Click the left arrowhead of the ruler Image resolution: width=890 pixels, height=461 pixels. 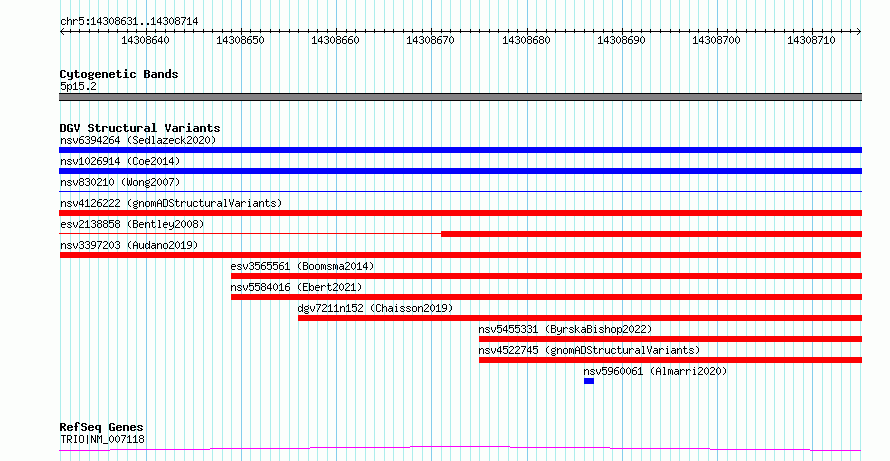(x=62, y=32)
